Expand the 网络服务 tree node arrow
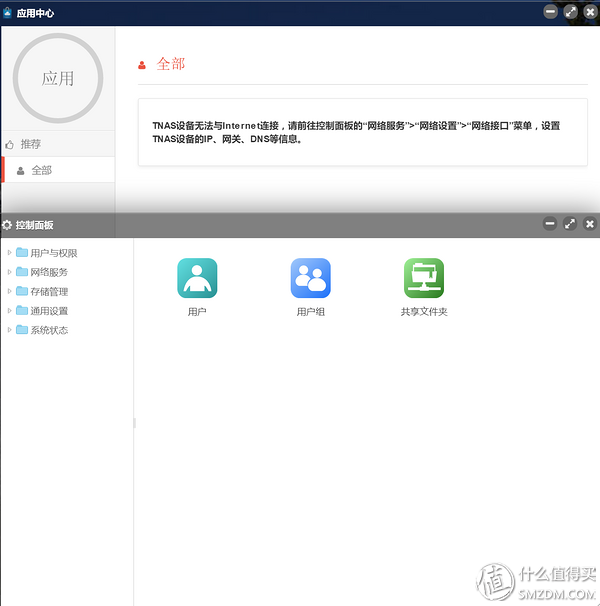The width and height of the screenshot is (600, 606). [x=9, y=272]
